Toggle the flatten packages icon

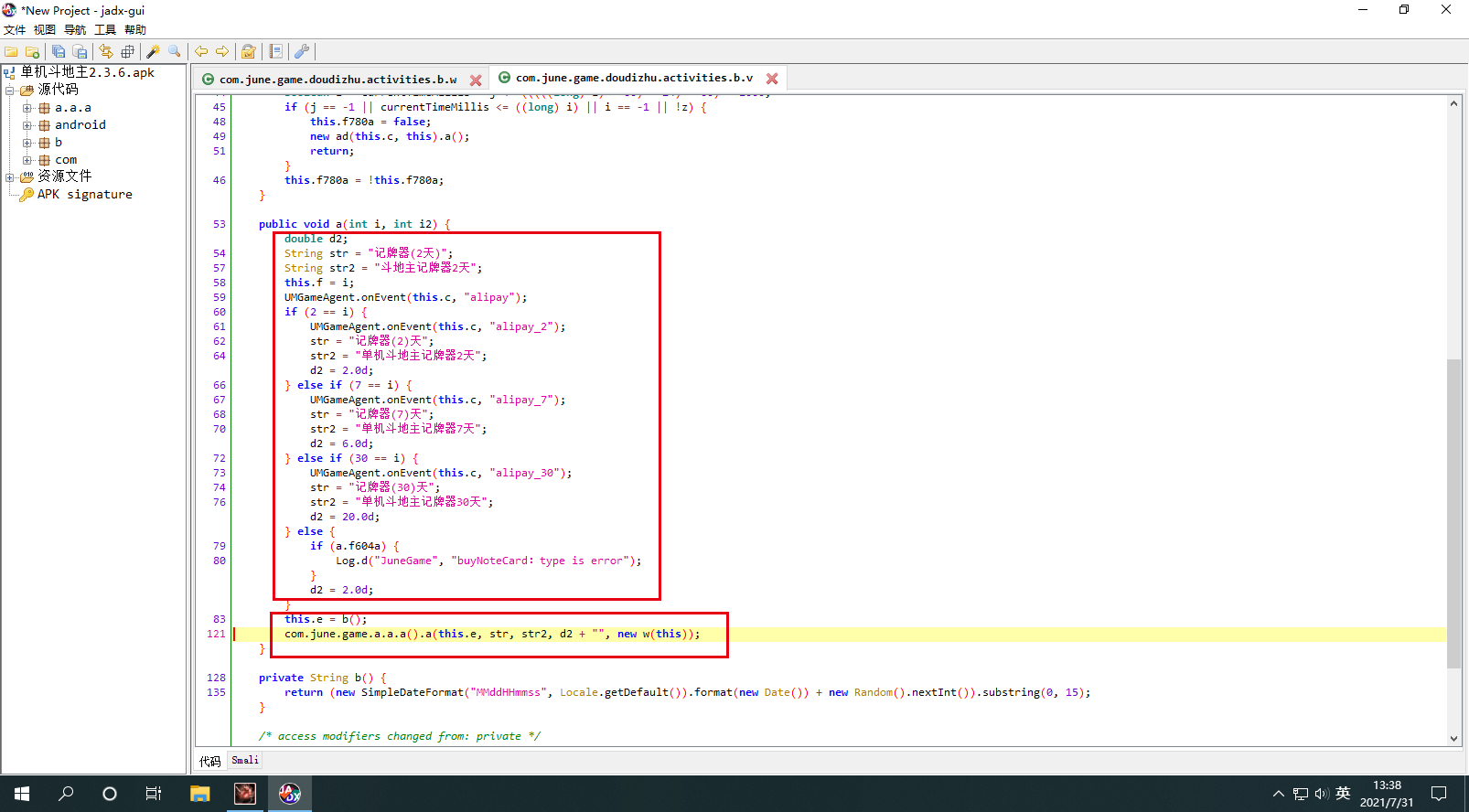[127, 52]
